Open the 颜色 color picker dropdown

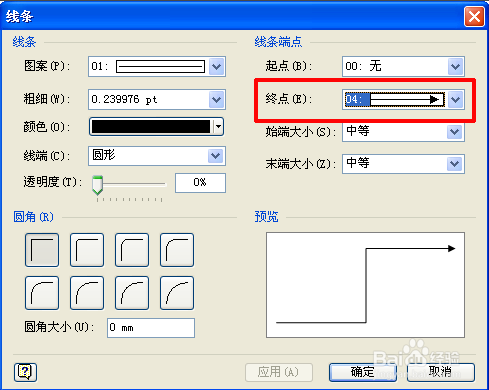(x=218, y=127)
